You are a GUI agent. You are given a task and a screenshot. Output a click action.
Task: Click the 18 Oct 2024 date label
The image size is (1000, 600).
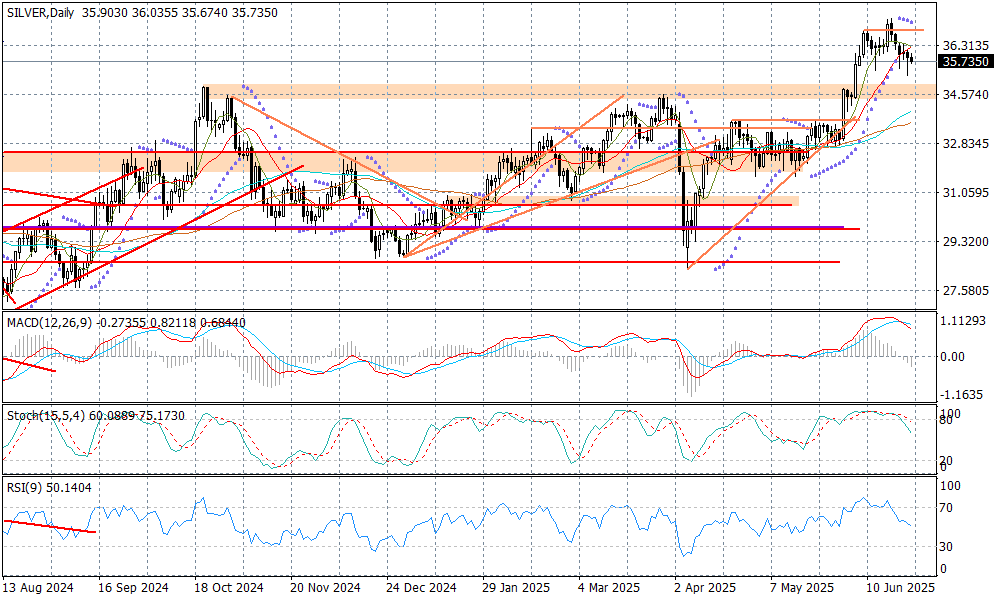[x=229, y=588]
